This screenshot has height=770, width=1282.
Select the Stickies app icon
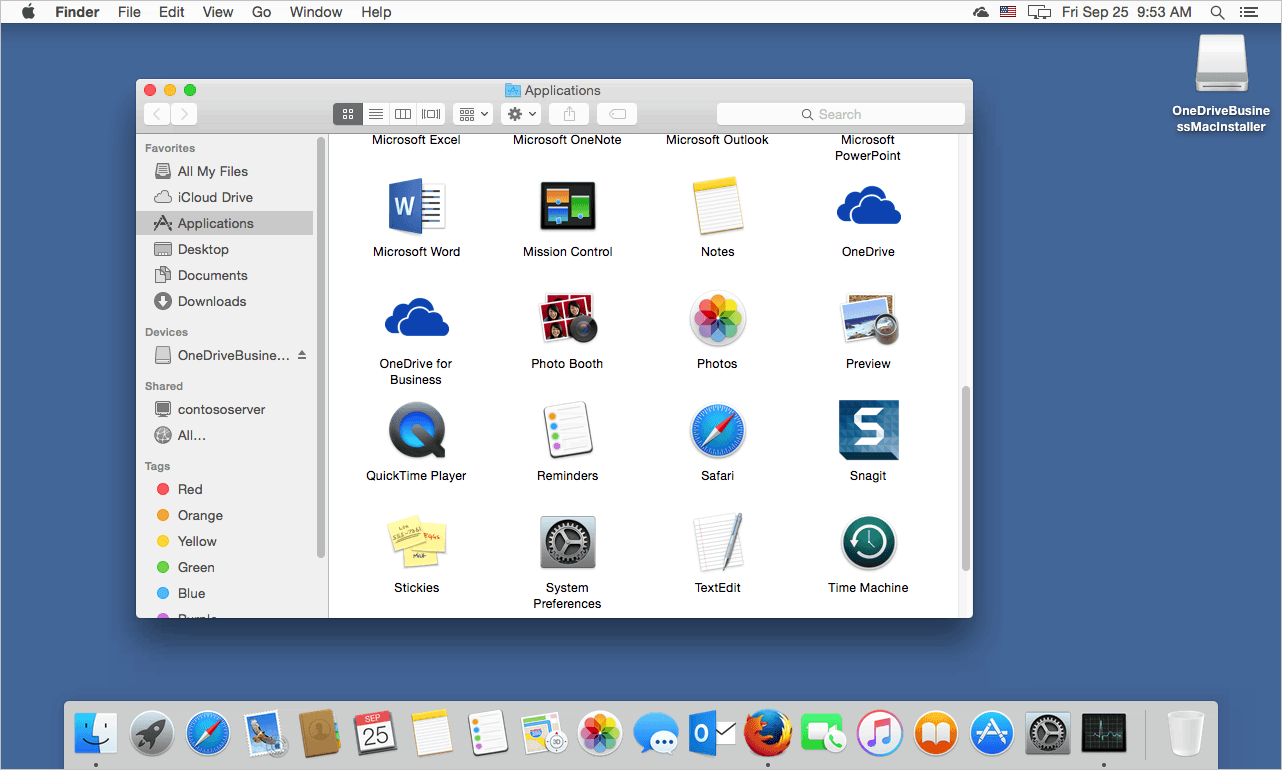[x=416, y=543]
